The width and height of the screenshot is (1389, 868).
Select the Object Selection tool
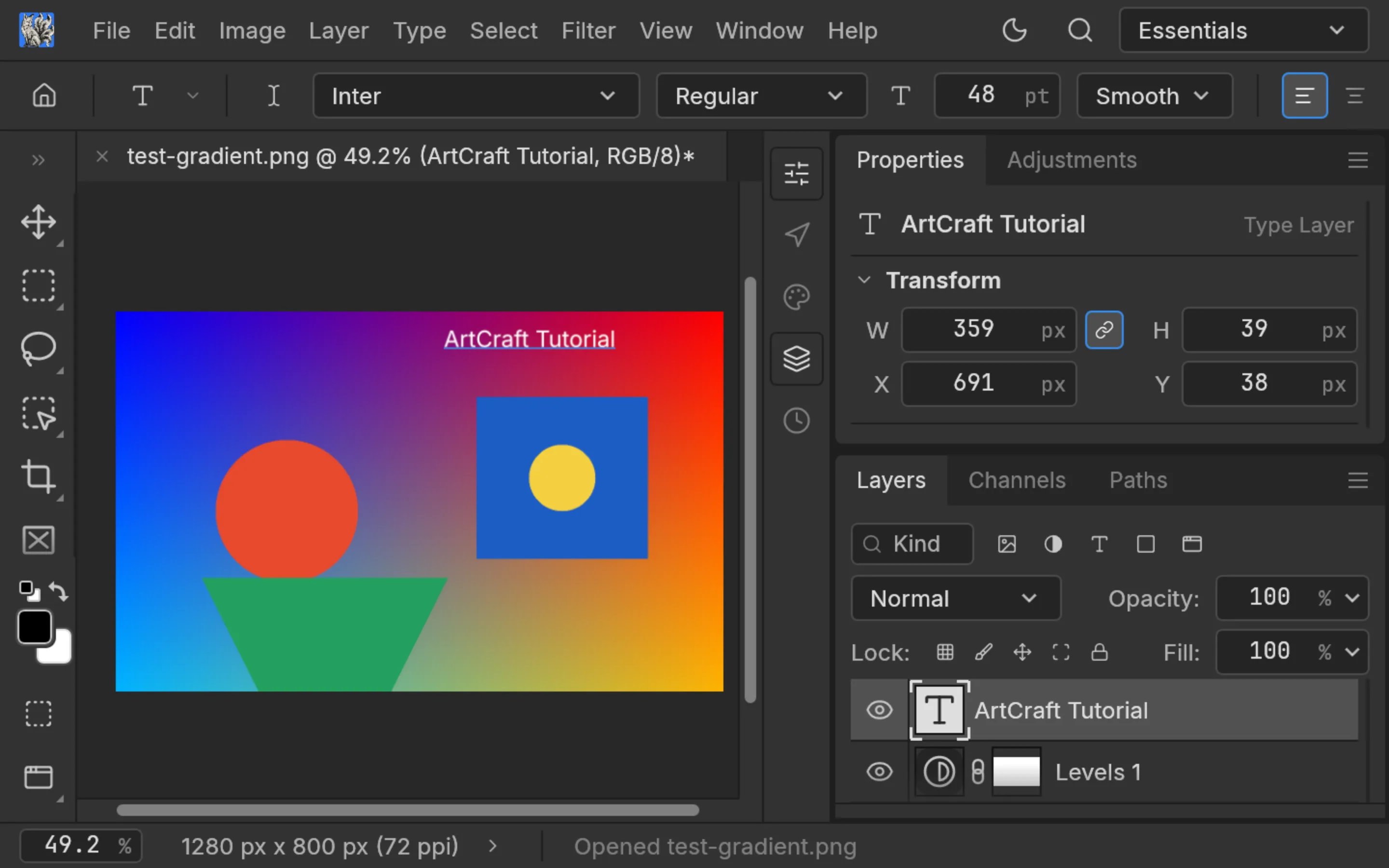(39, 413)
